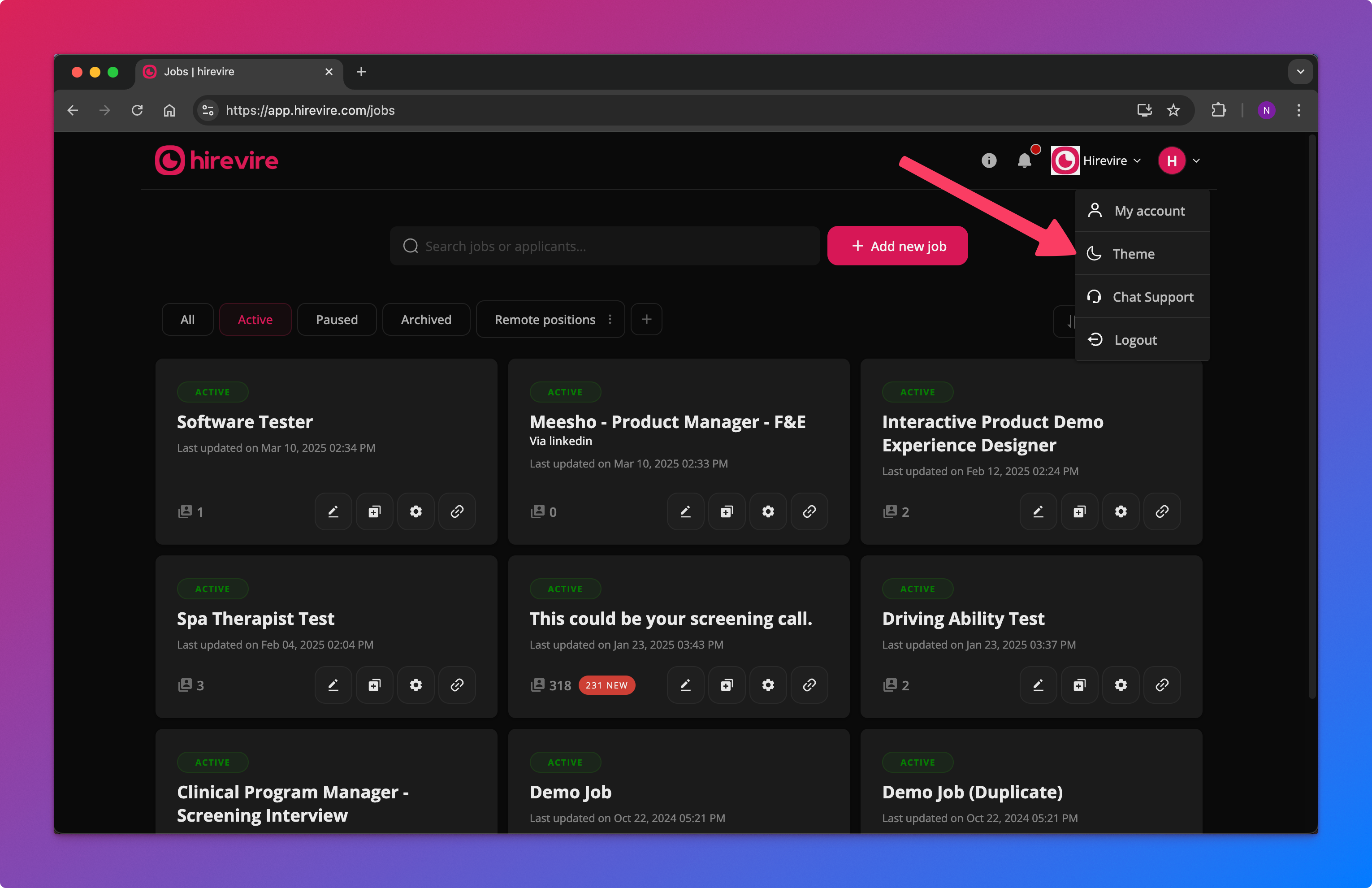The height and width of the screenshot is (888, 1372).
Task: Bookmark page with the star icon
Action: 1173,110
